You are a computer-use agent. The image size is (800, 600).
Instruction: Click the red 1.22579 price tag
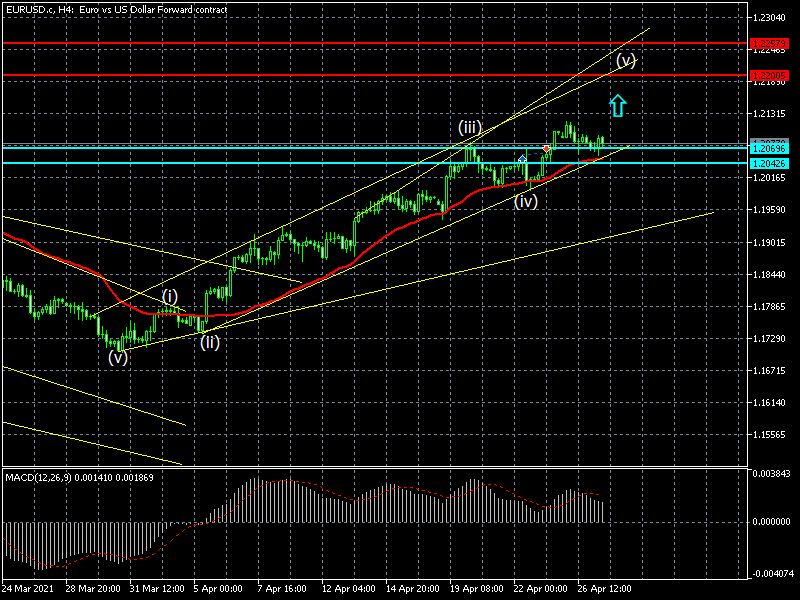(770, 44)
